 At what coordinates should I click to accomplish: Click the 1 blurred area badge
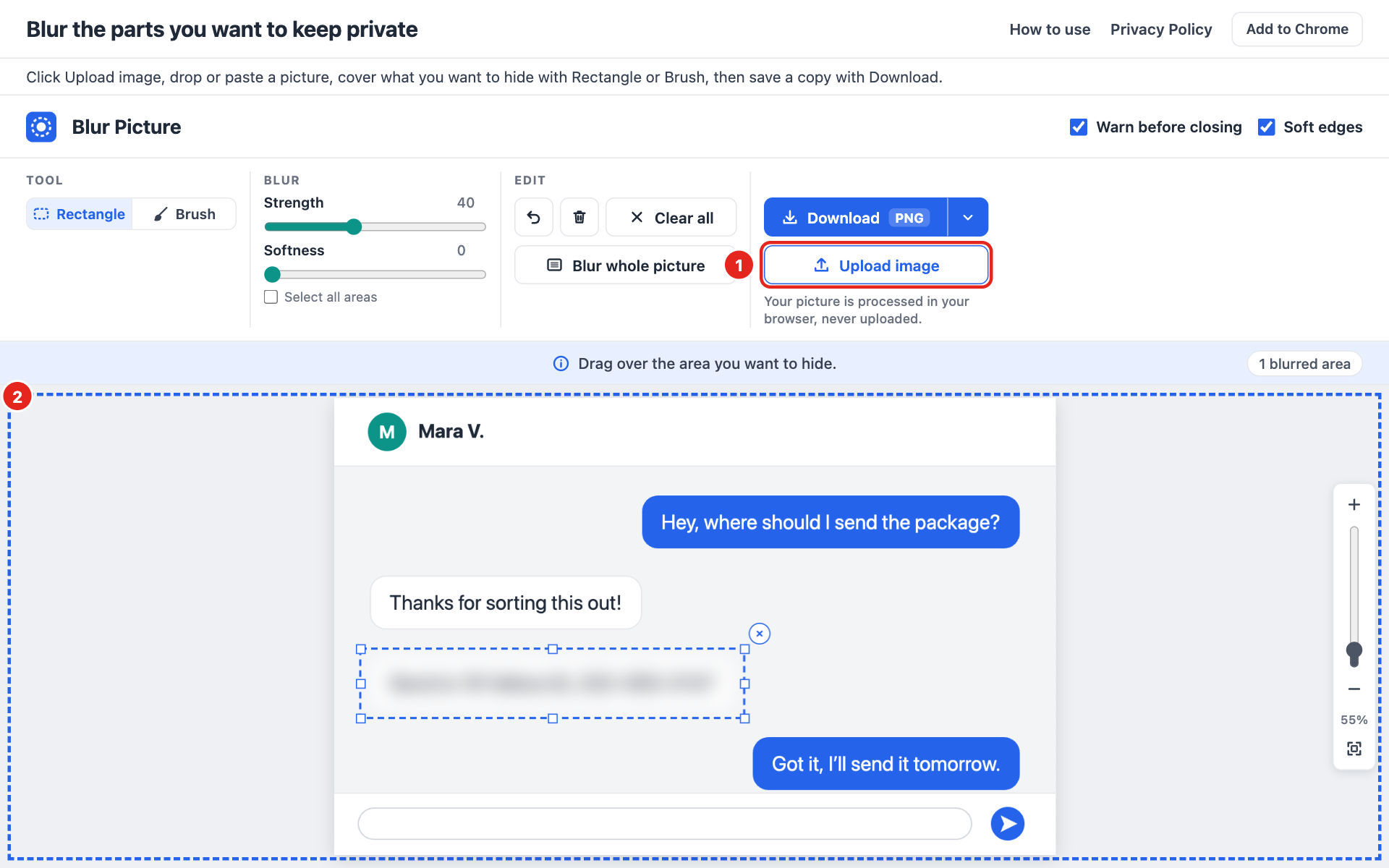click(1304, 364)
